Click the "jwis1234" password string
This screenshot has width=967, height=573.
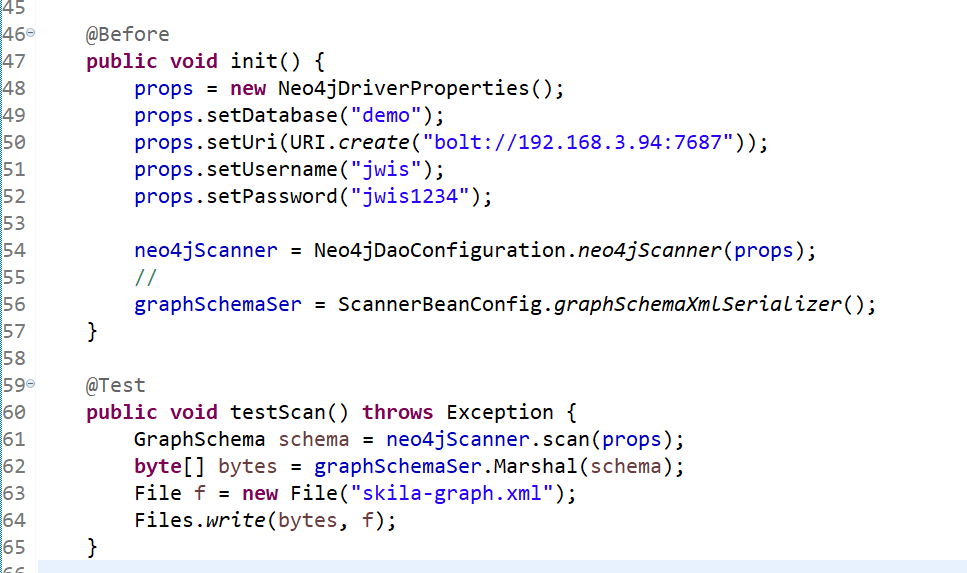tap(410, 197)
